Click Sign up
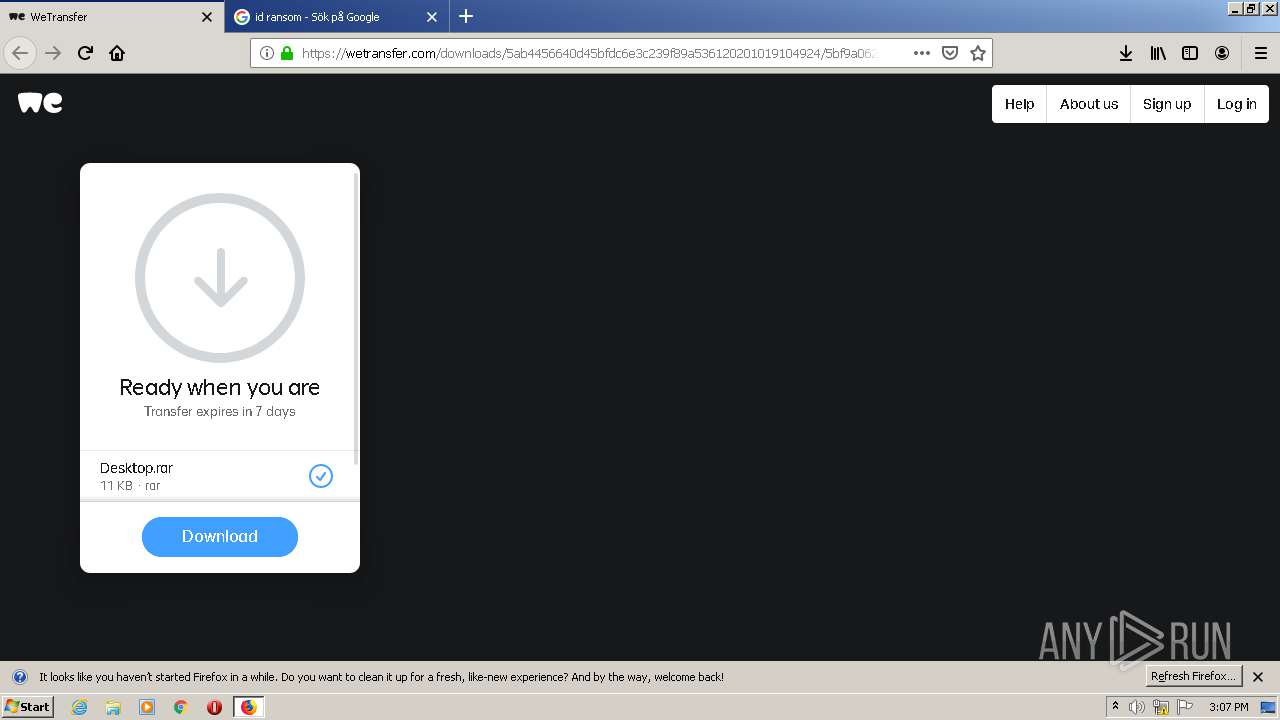The width and height of the screenshot is (1280, 720). 1167,104
